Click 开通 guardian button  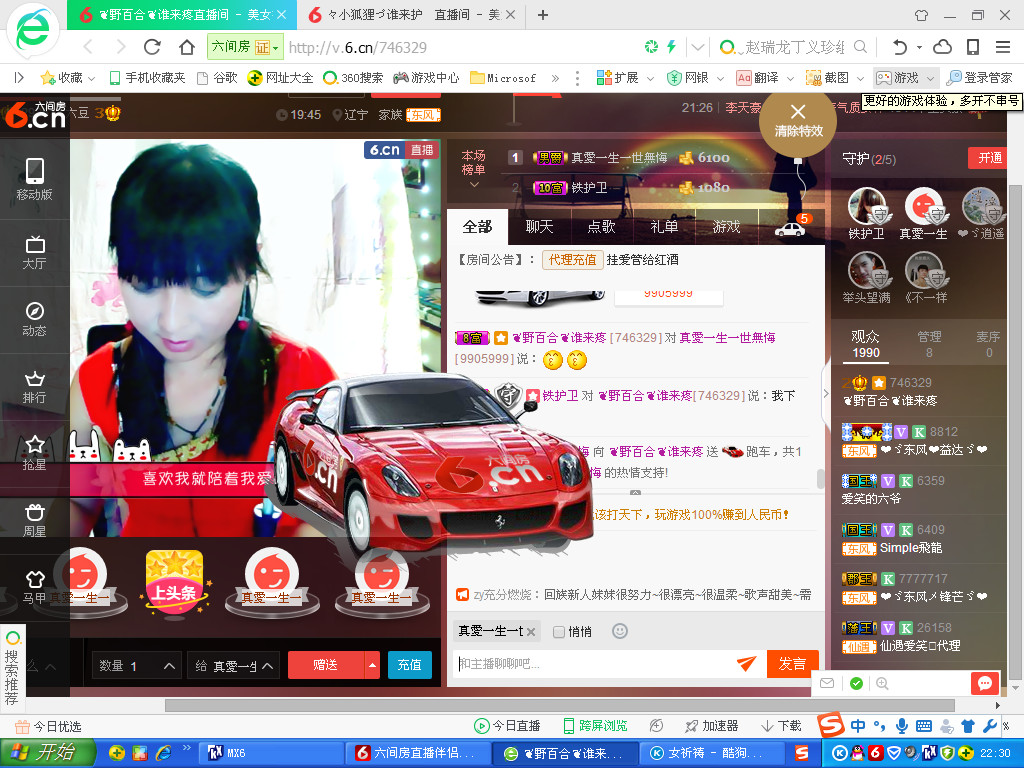point(989,158)
